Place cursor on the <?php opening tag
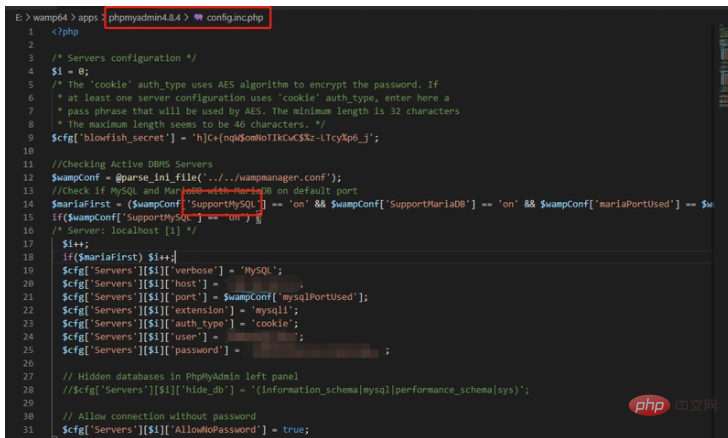The image size is (728, 438). (x=65, y=32)
